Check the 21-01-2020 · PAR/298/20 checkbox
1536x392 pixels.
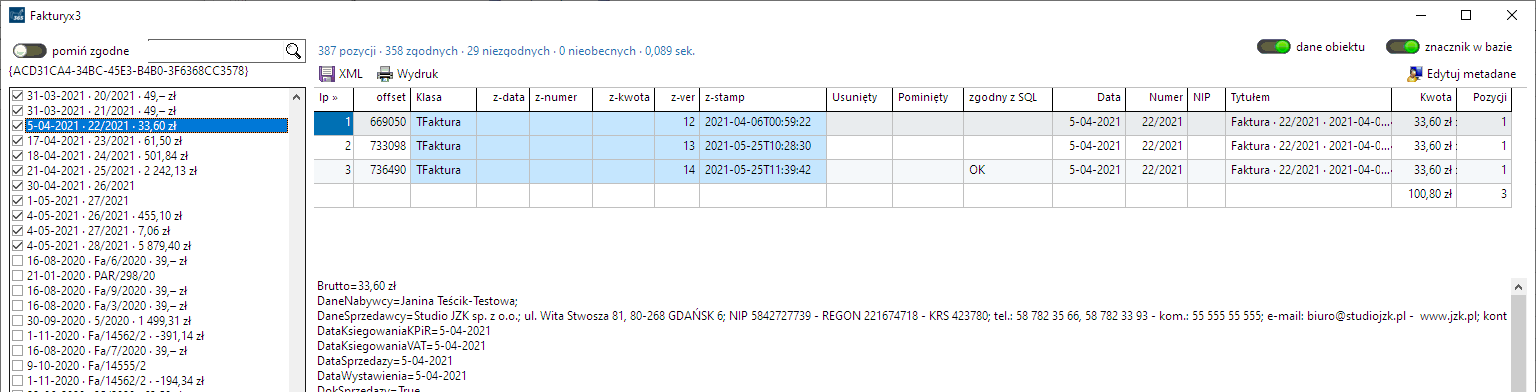(x=16, y=276)
